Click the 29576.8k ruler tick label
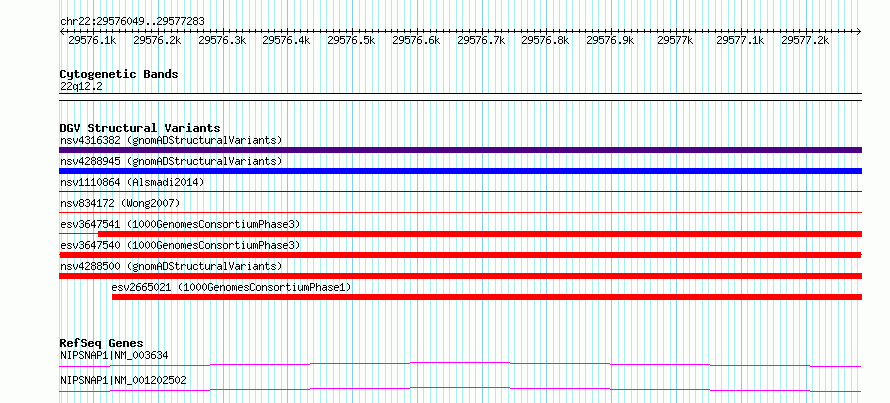The height and width of the screenshot is (403, 890). pyautogui.click(x=545, y=40)
